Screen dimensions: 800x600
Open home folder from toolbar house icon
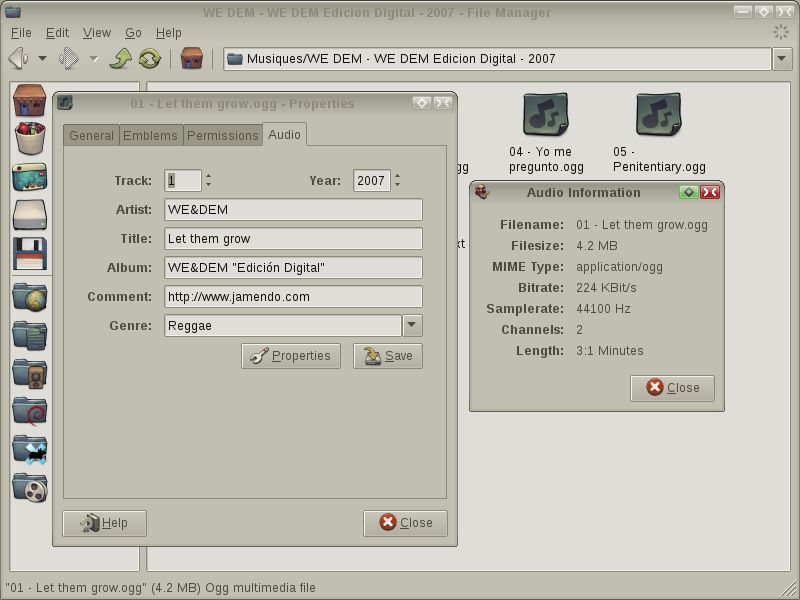(x=192, y=58)
